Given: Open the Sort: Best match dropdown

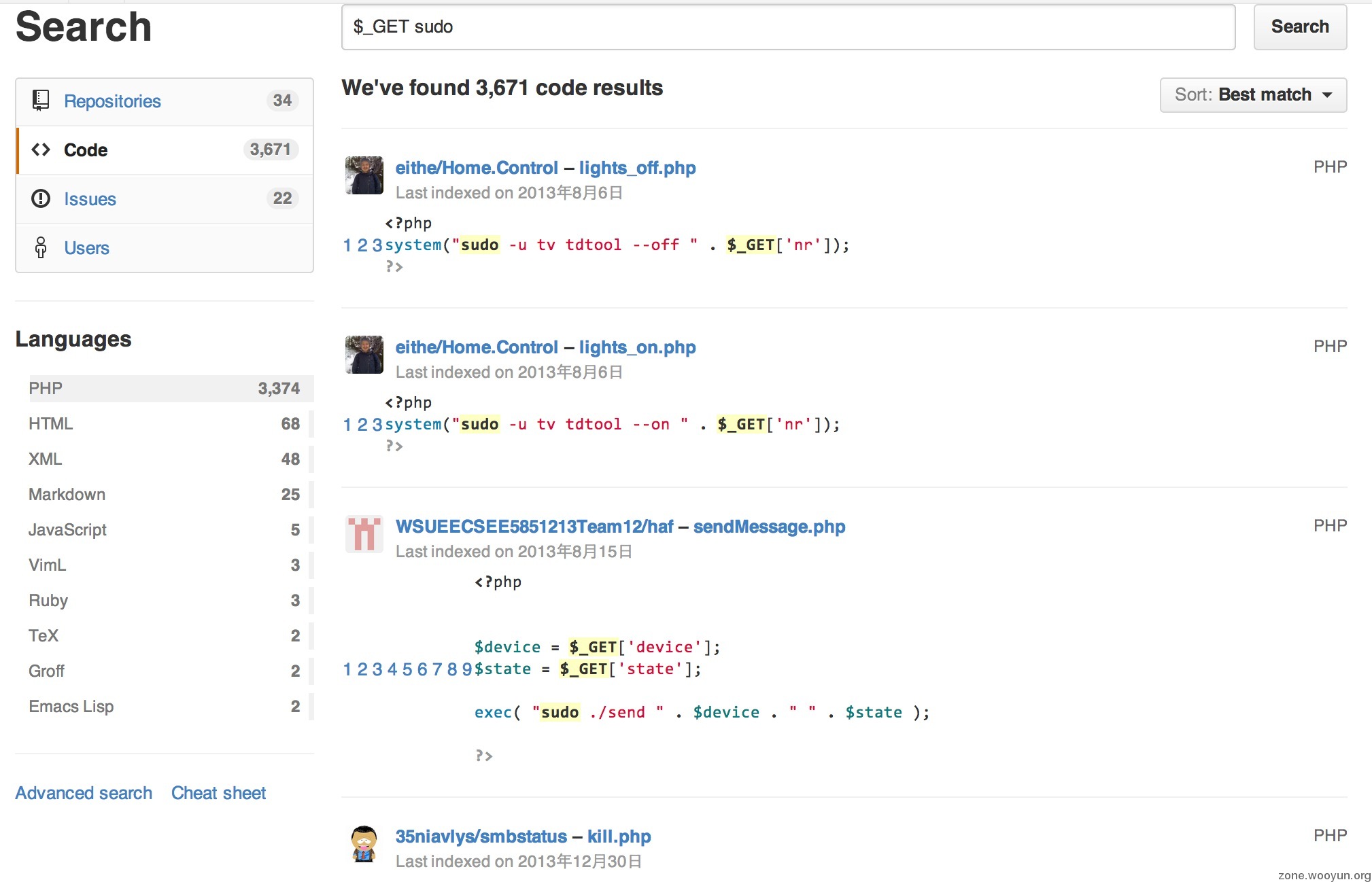Looking at the screenshot, I should click(1253, 94).
